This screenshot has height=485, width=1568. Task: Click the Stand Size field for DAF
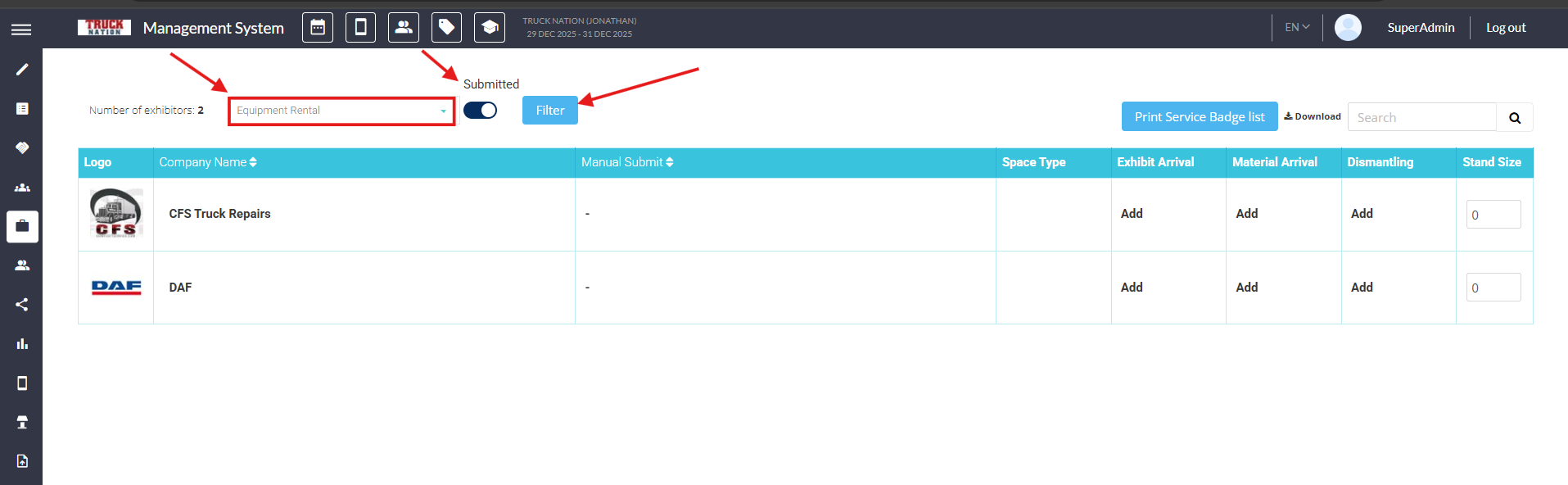(1493, 288)
